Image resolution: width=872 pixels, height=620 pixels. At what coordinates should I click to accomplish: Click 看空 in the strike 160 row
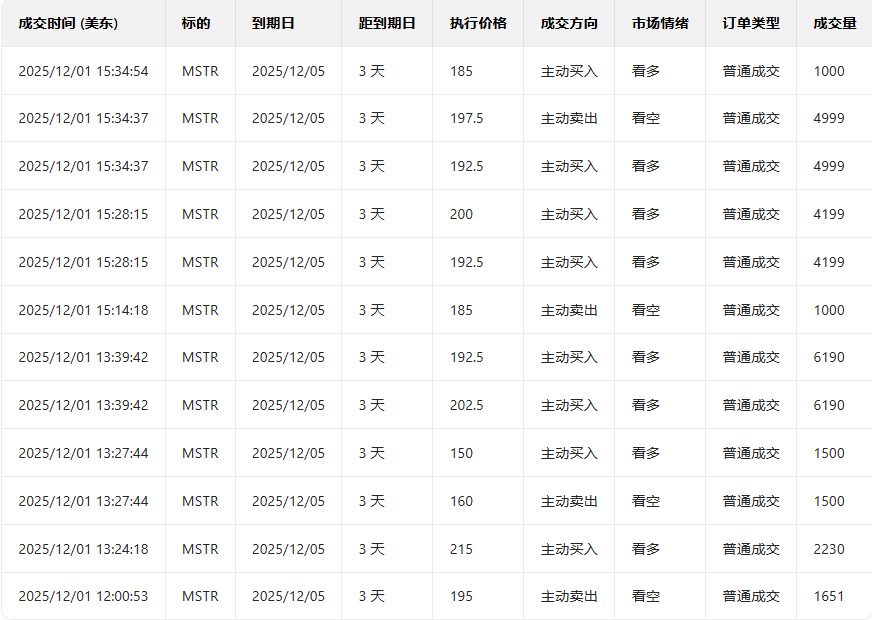(x=646, y=501)
